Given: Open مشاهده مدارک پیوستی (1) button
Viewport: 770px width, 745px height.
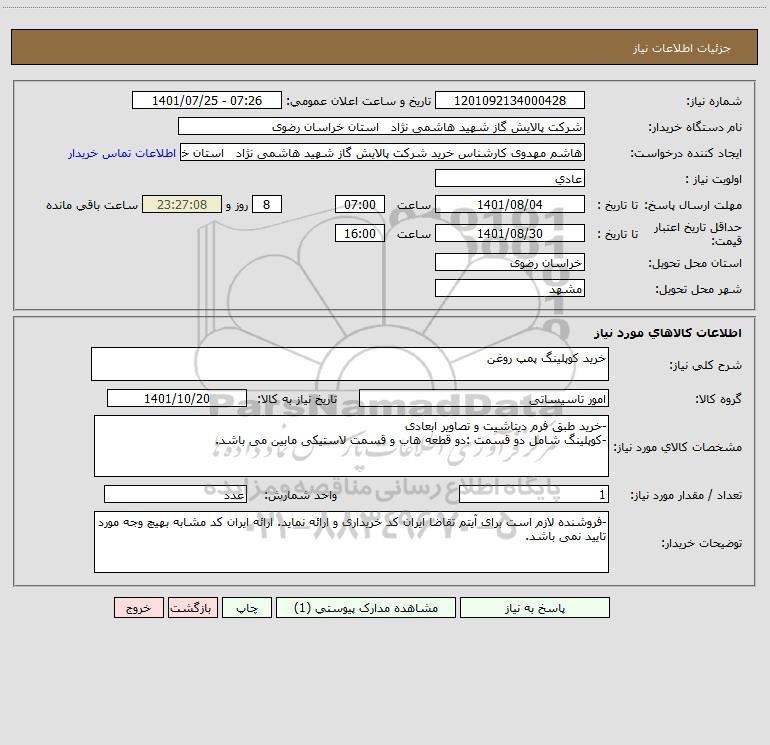Looking at the screenshot, I should coord(366,608).
